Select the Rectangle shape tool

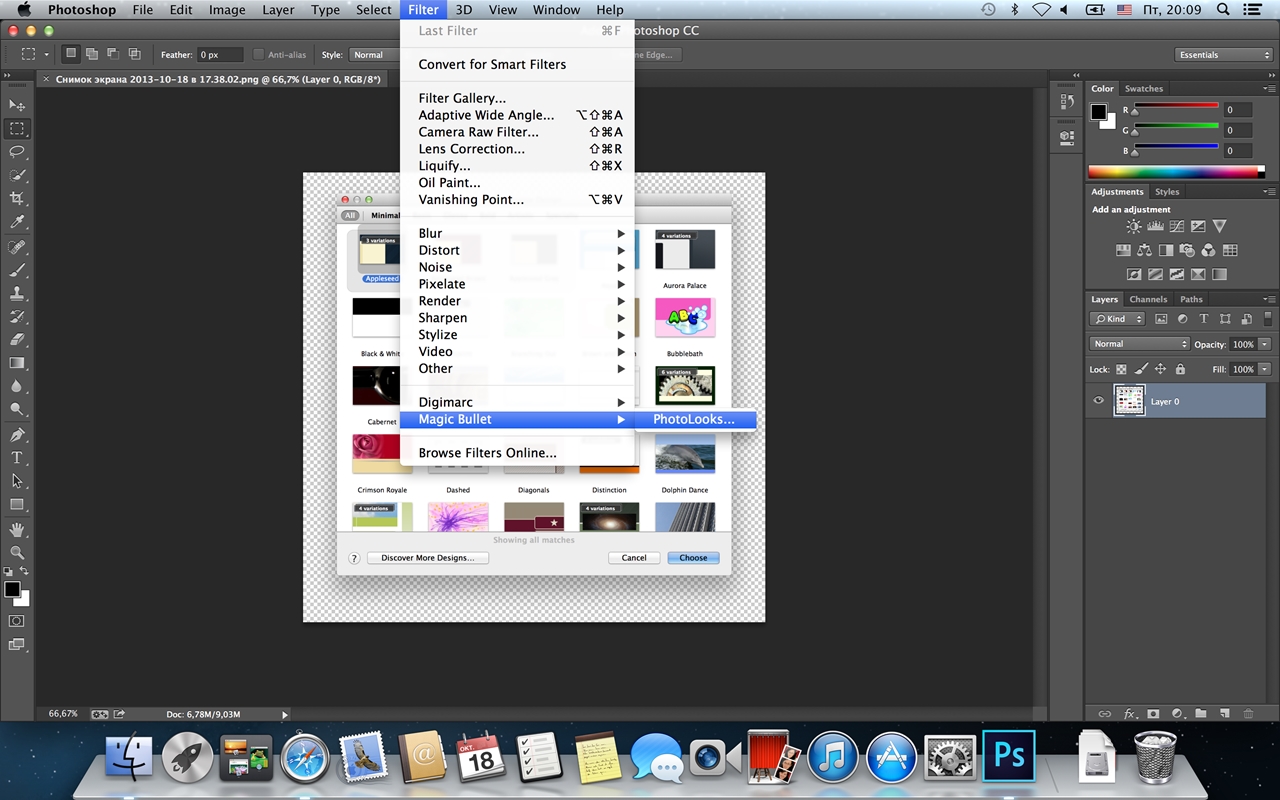tap(17, 505)
